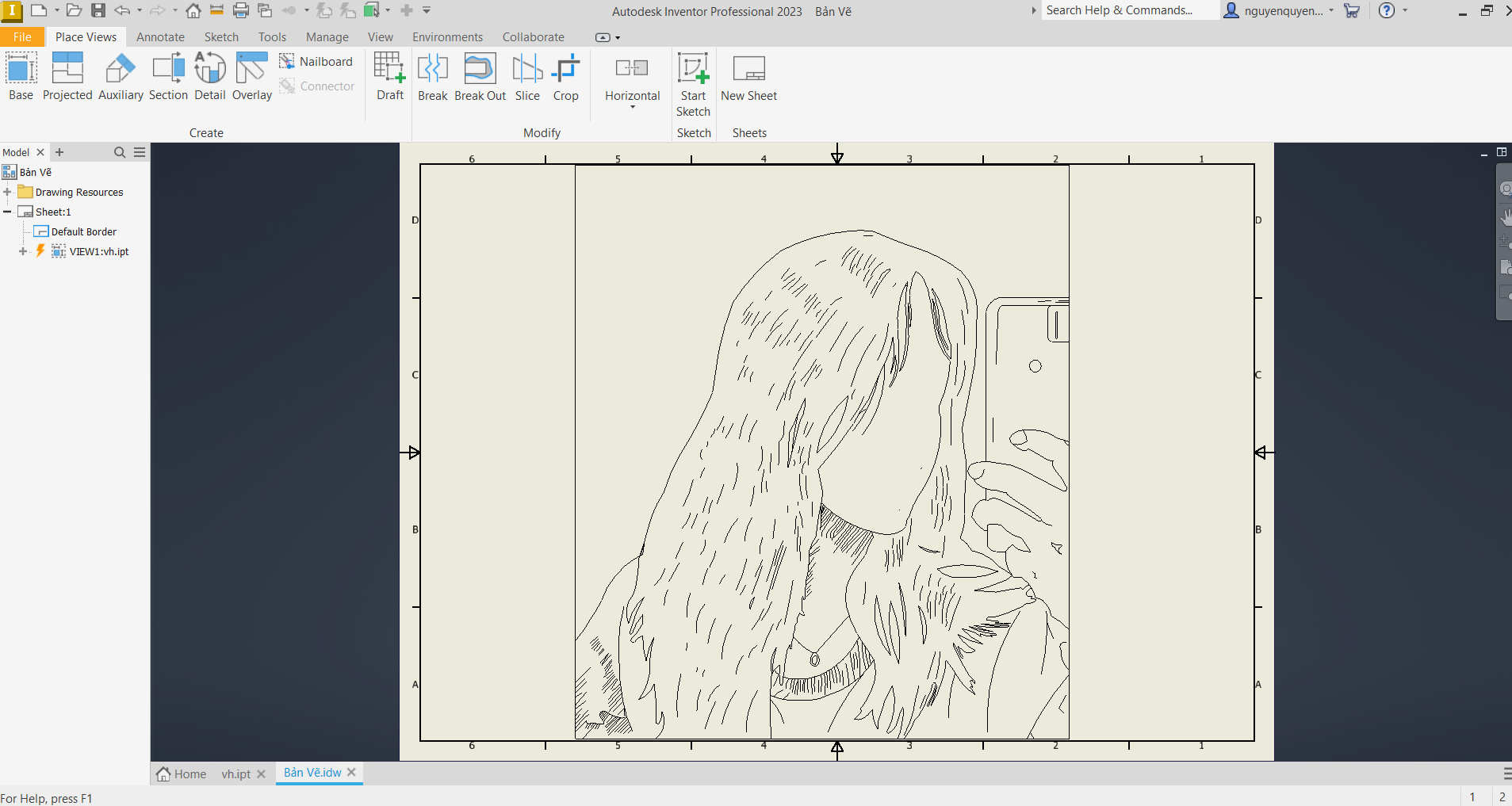
Task: Close the Bản Vẽ.idw tab
Action: (351, 772)
